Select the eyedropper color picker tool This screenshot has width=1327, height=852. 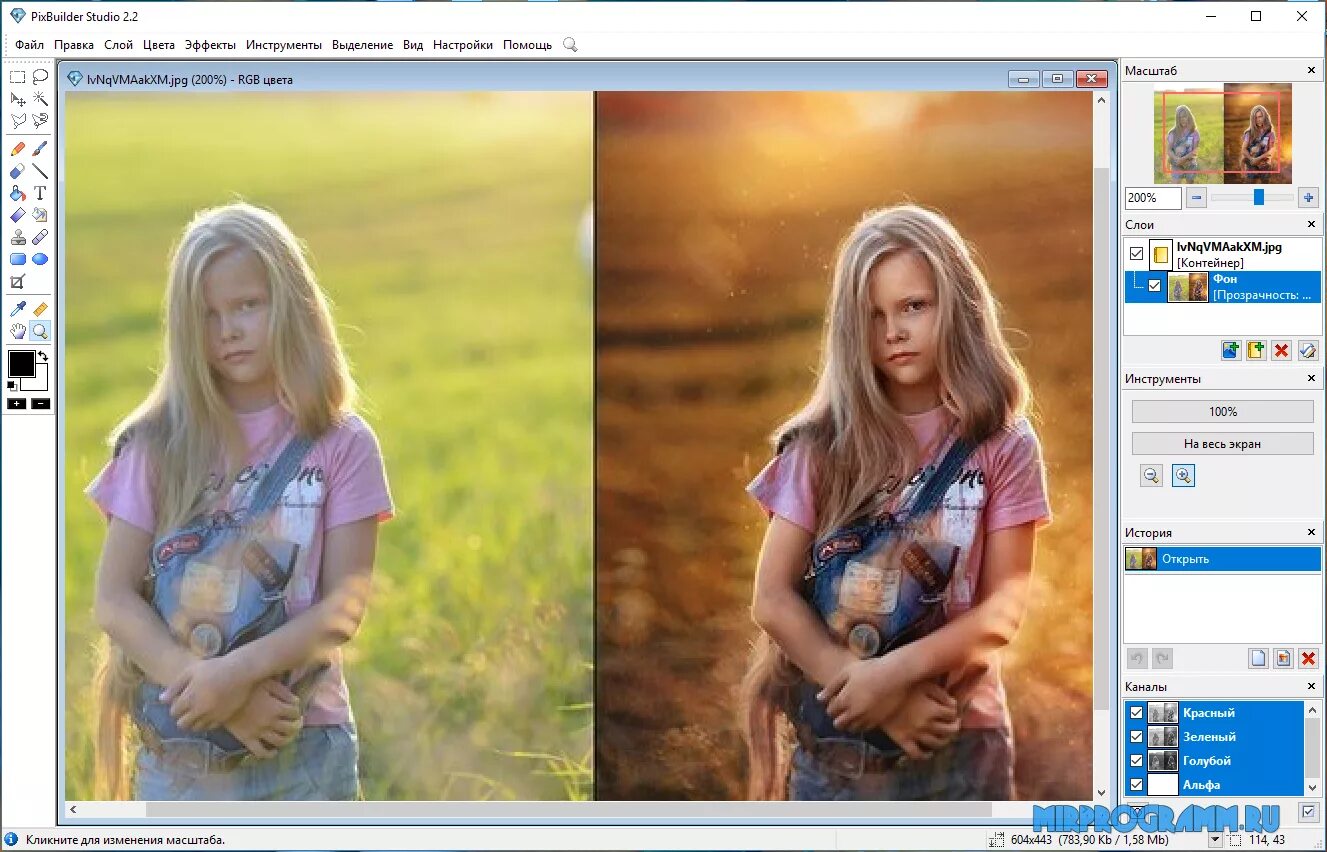(18, 310)
